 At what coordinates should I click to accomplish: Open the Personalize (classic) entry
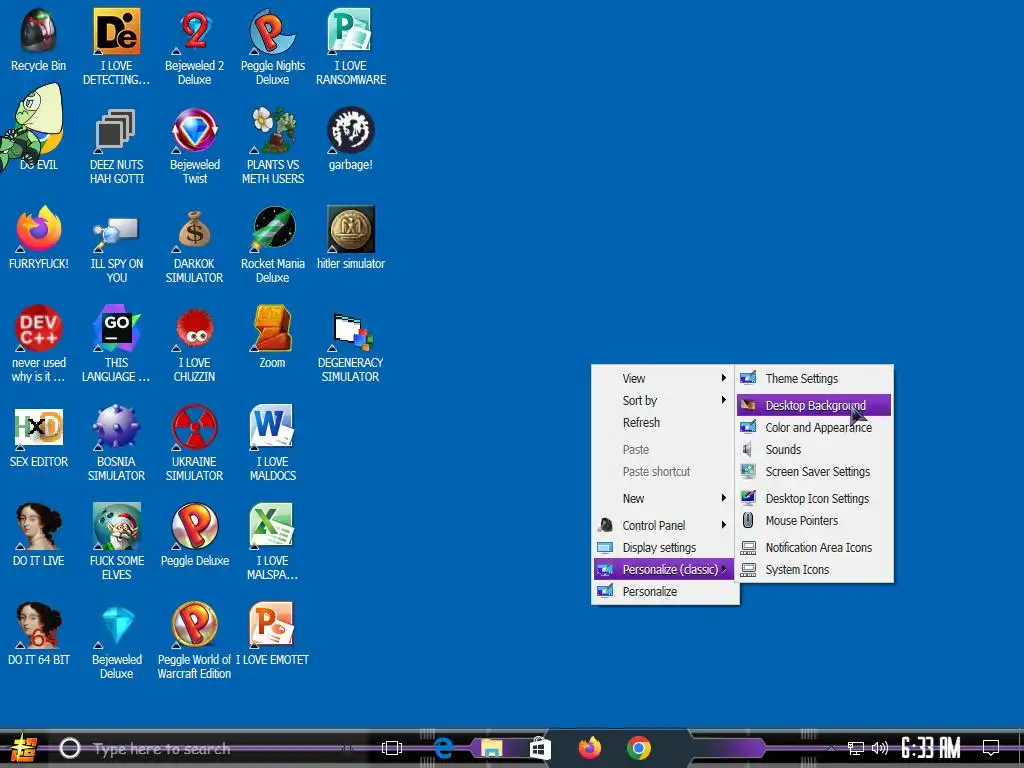pyautogui.click(x=665, y=569)
